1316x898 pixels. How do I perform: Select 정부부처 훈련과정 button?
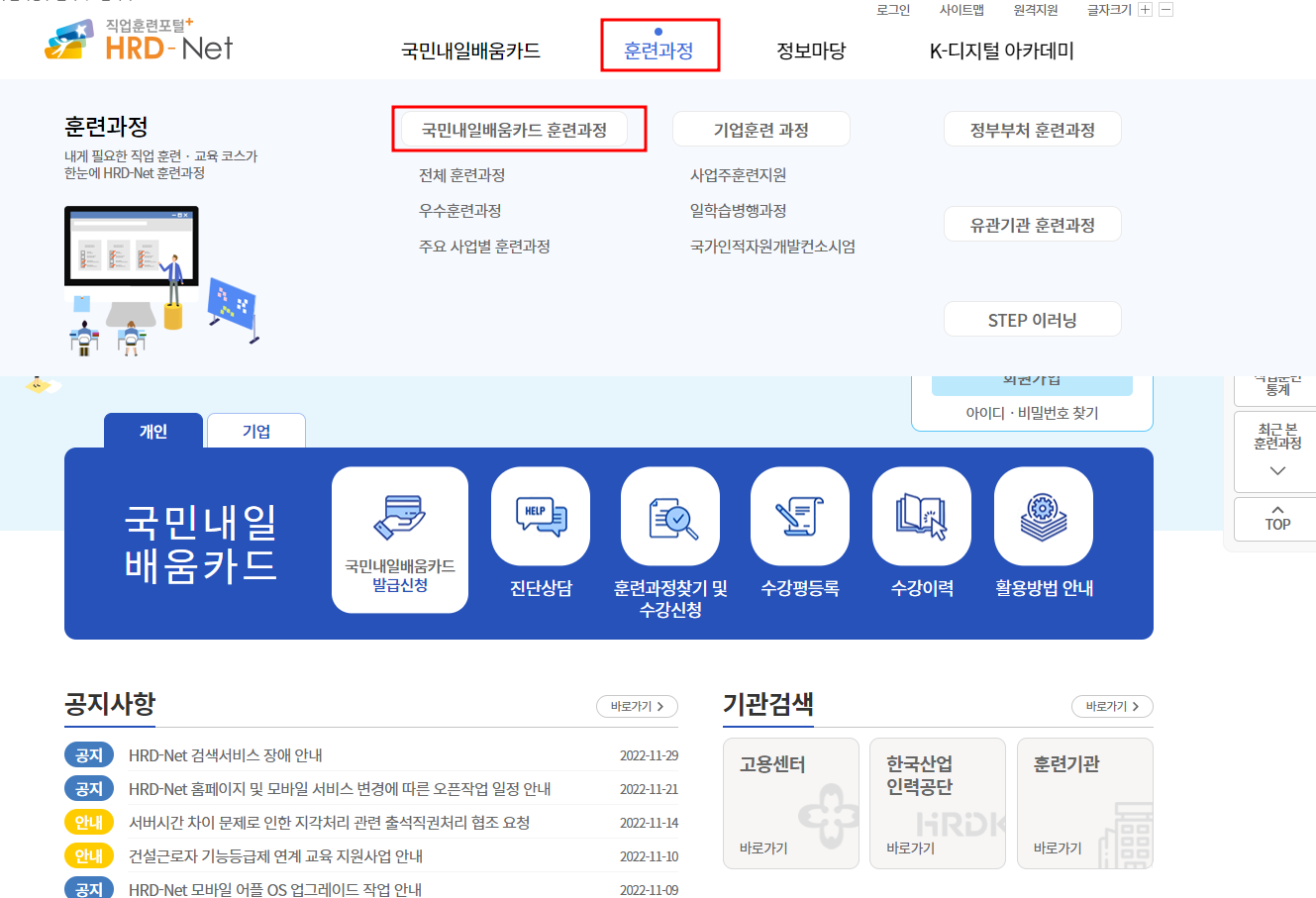tap(1033, 130)
